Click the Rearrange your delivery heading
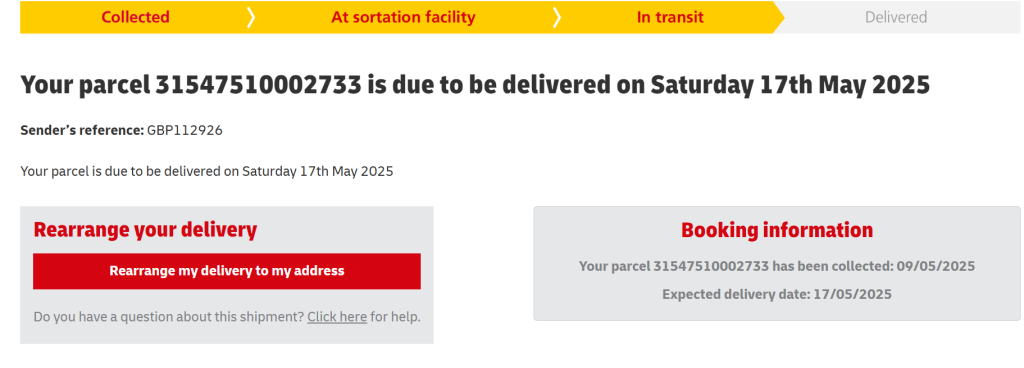 tap(145, 230)
